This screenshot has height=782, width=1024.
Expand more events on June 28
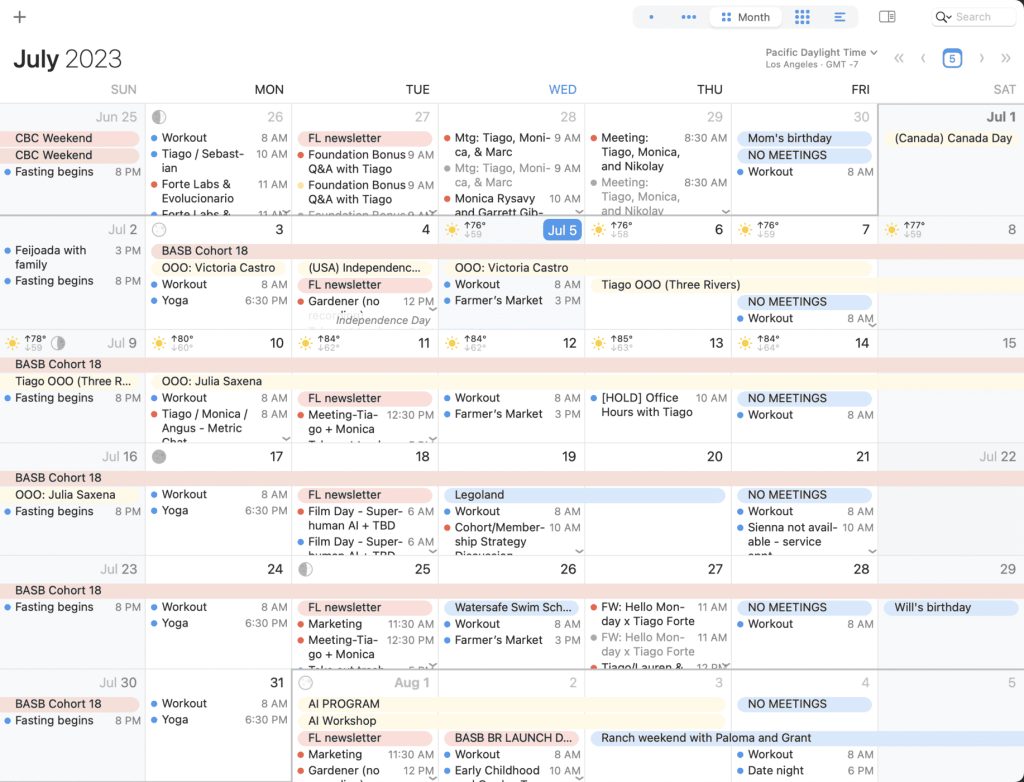click(x=579, y=212)
